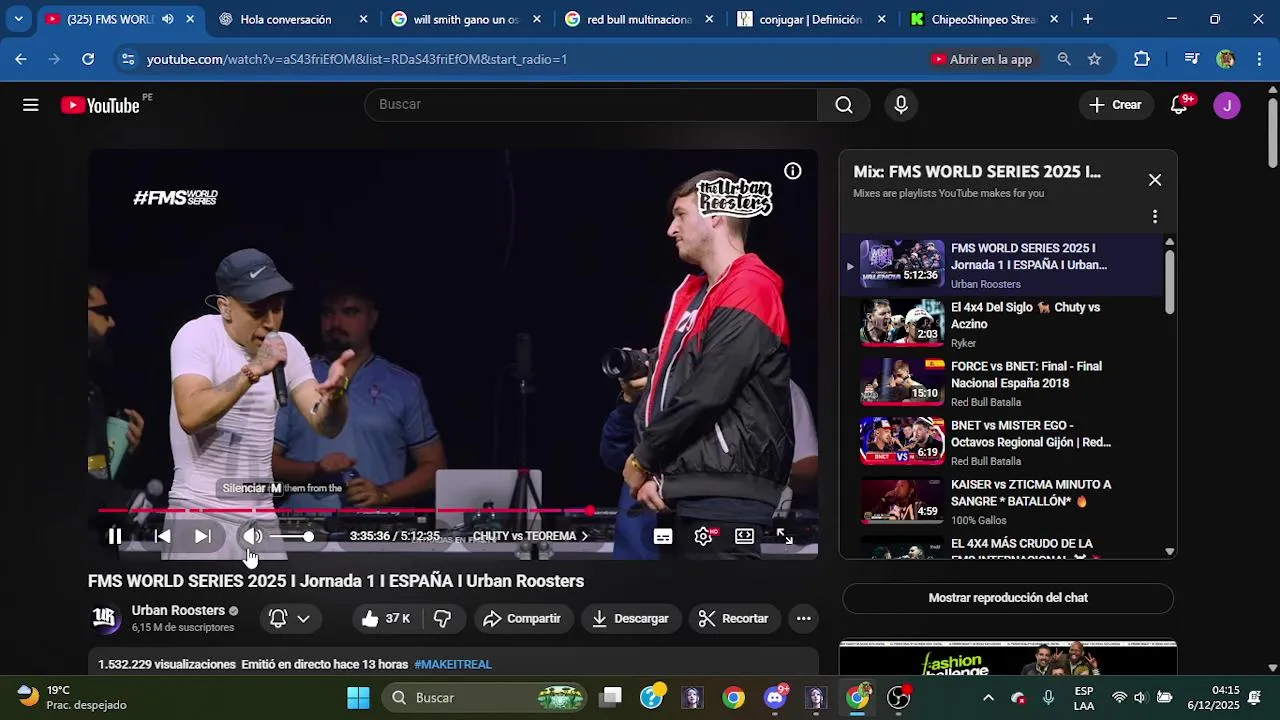Open Chrome extensions puzzle icon
The image size is (1280, 720).
point(1142,59)
